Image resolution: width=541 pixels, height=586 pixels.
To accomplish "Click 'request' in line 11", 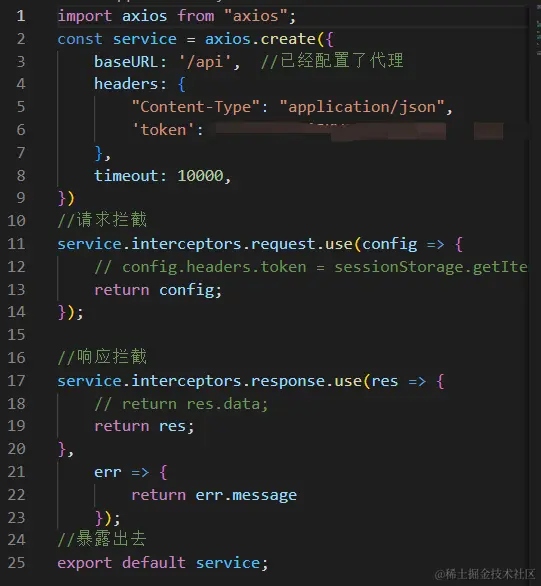I will (x=284, y=244).
